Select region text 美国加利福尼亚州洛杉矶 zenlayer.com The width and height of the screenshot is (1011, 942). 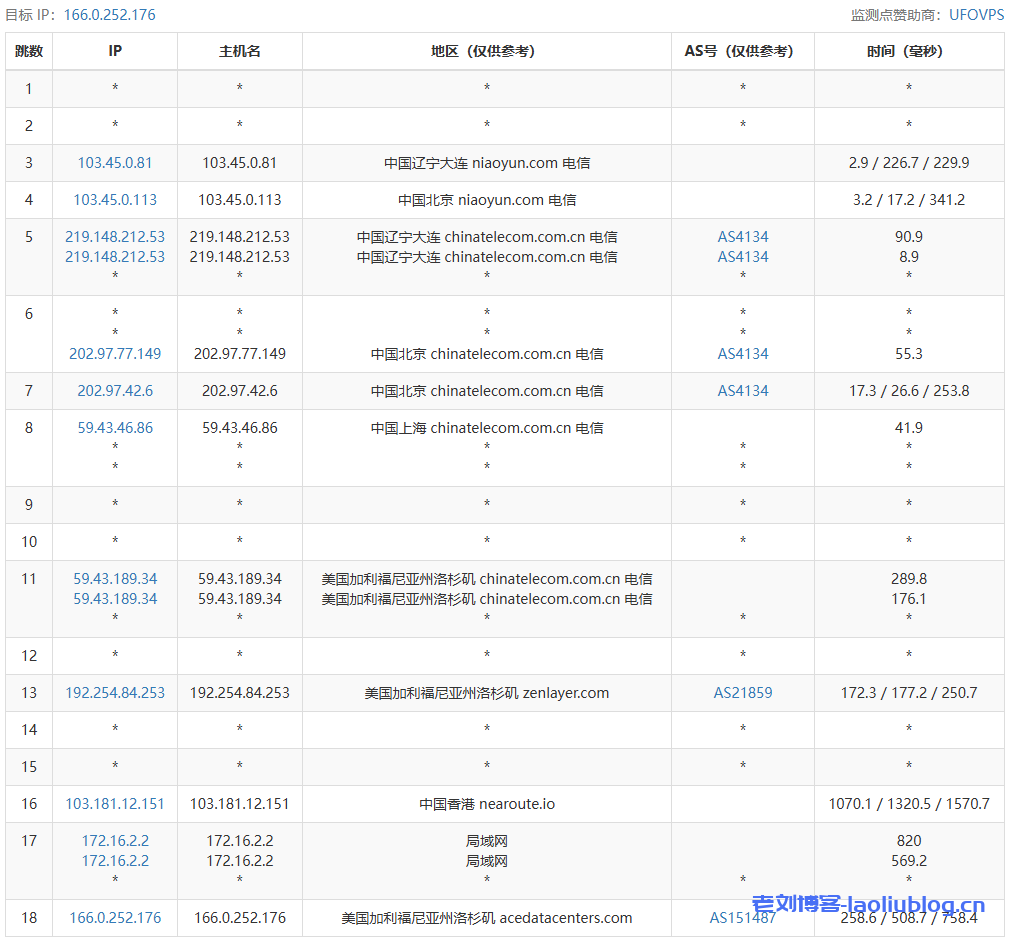click(x=487, y=693)
